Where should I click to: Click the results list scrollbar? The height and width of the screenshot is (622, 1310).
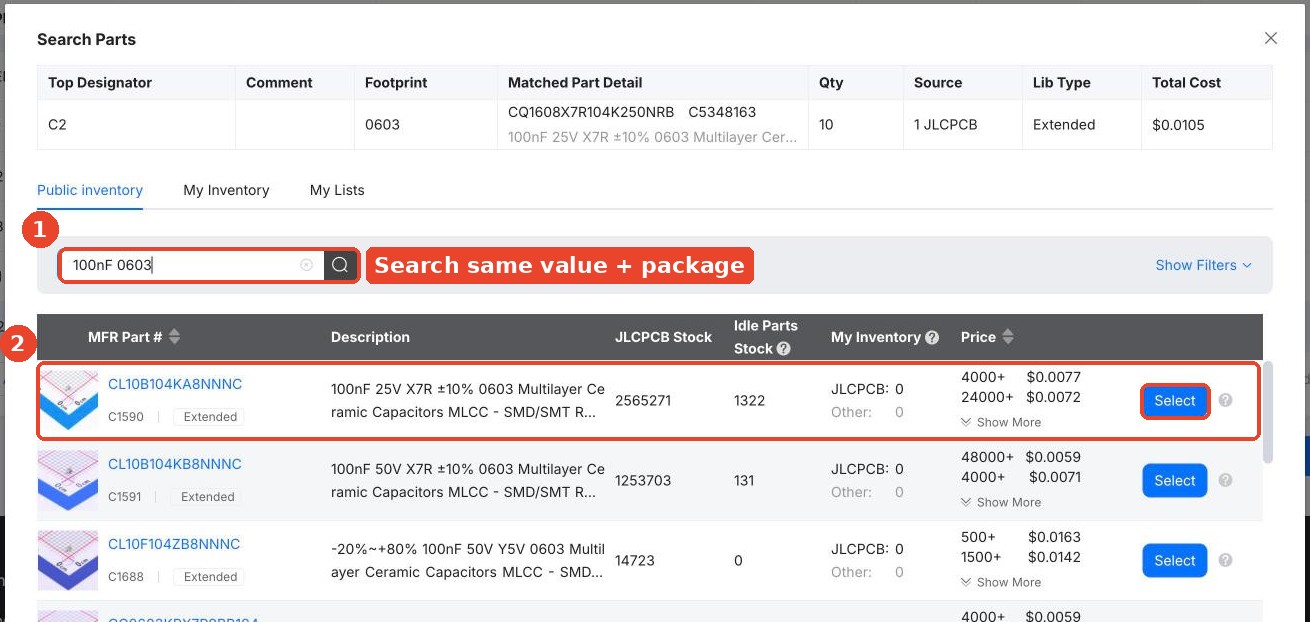(1268, 412)
